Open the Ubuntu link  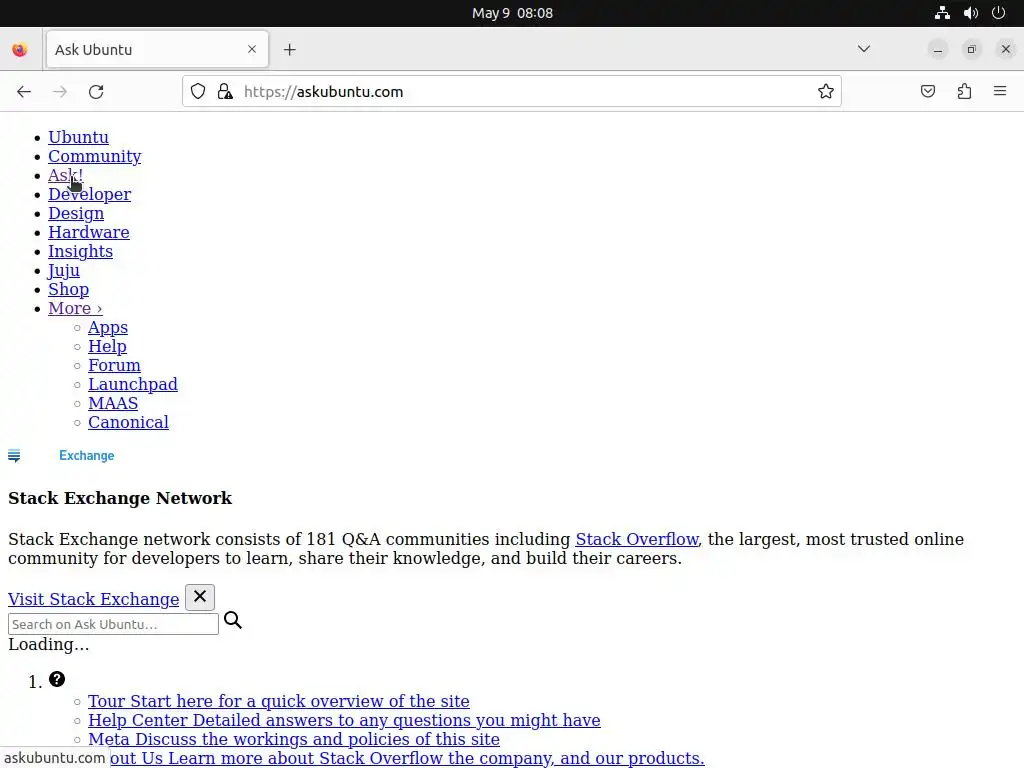(78, 137)
